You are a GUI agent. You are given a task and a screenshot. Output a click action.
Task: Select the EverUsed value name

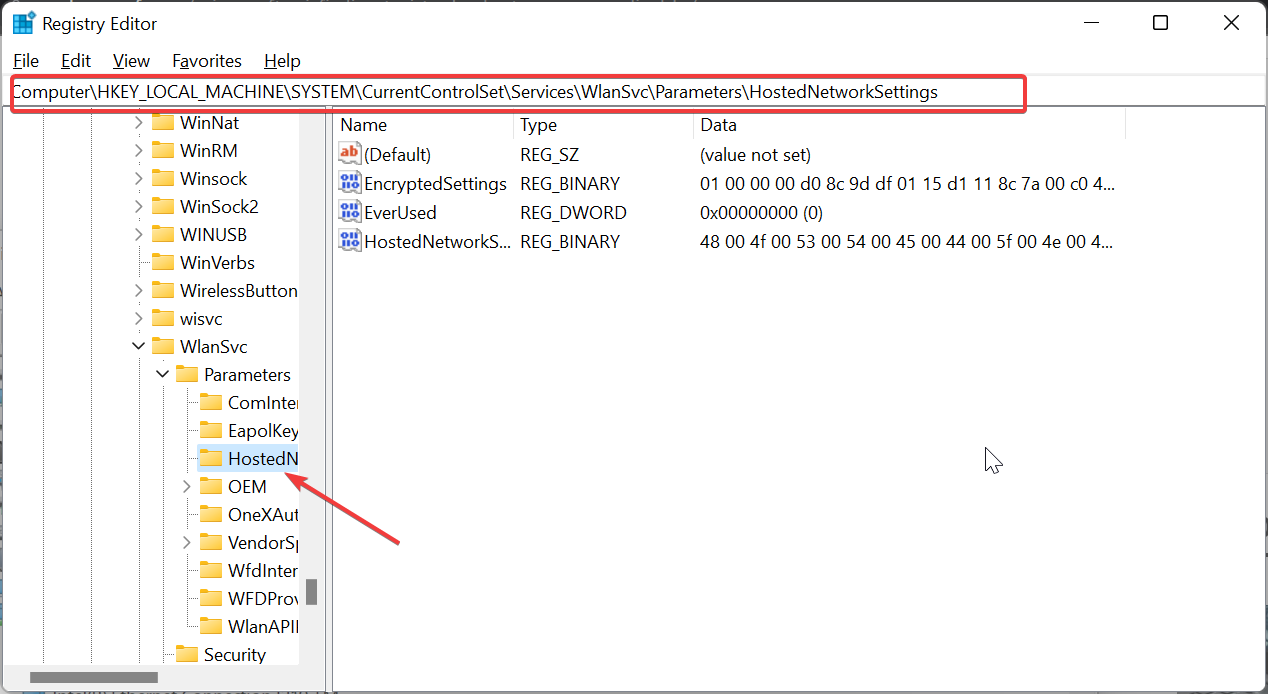[400, 213]
